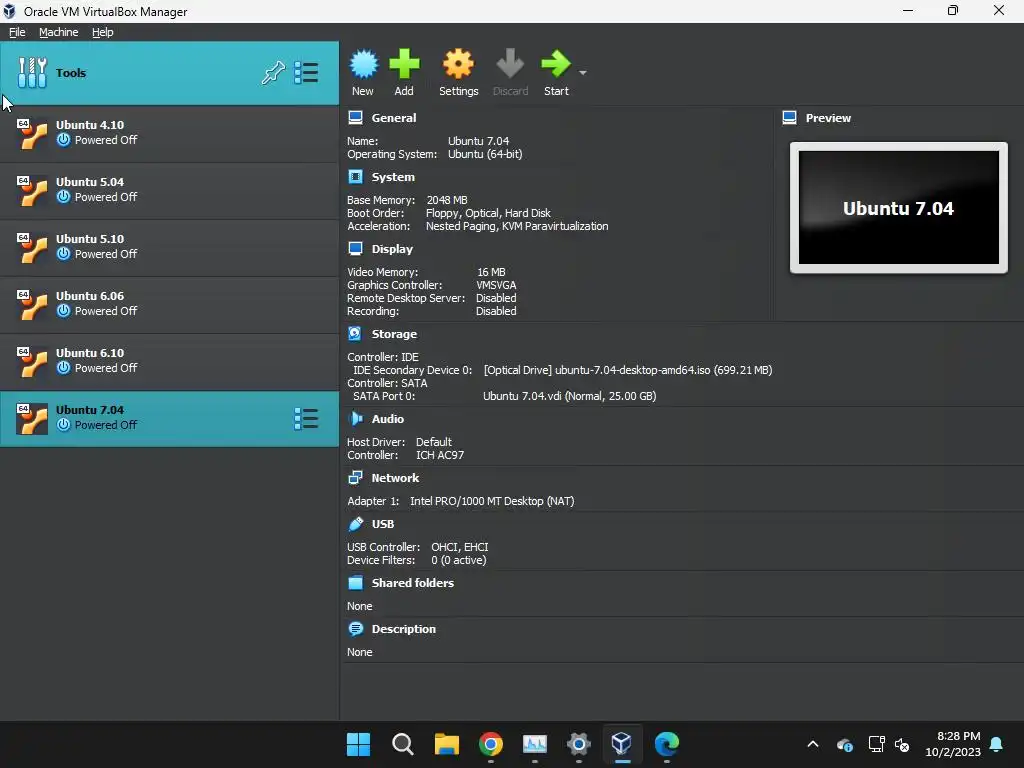Click the VMSVGA graphics controller value
Viewport: 1024px width, 768px height.
pyautogui.click(x=496, y=285)
